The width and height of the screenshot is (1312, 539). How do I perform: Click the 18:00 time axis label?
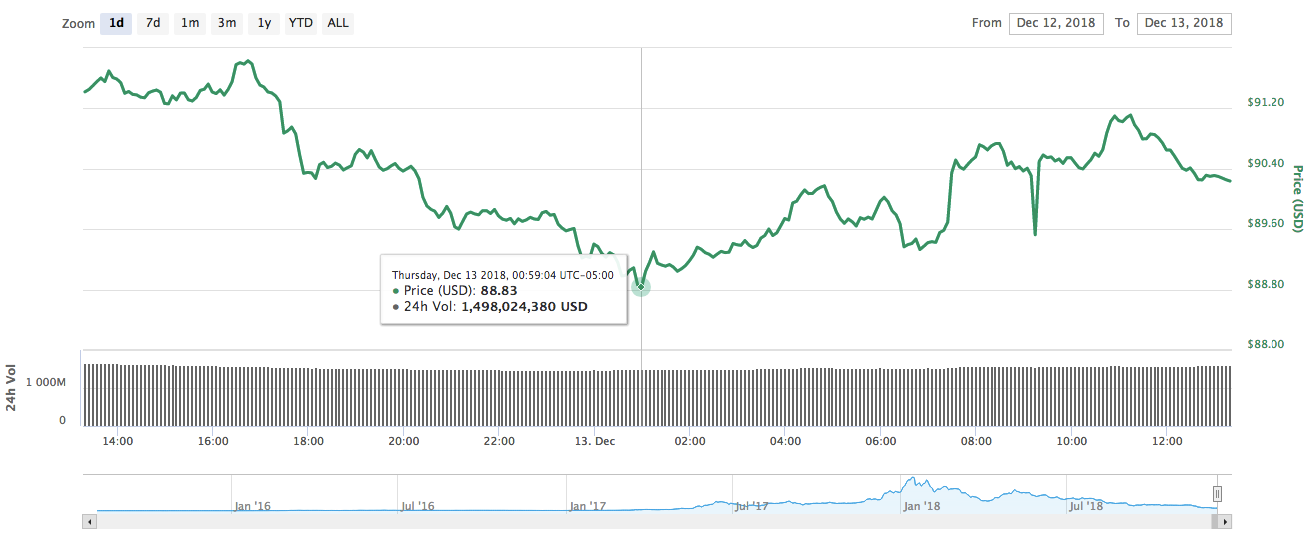(x=308, y=441)
